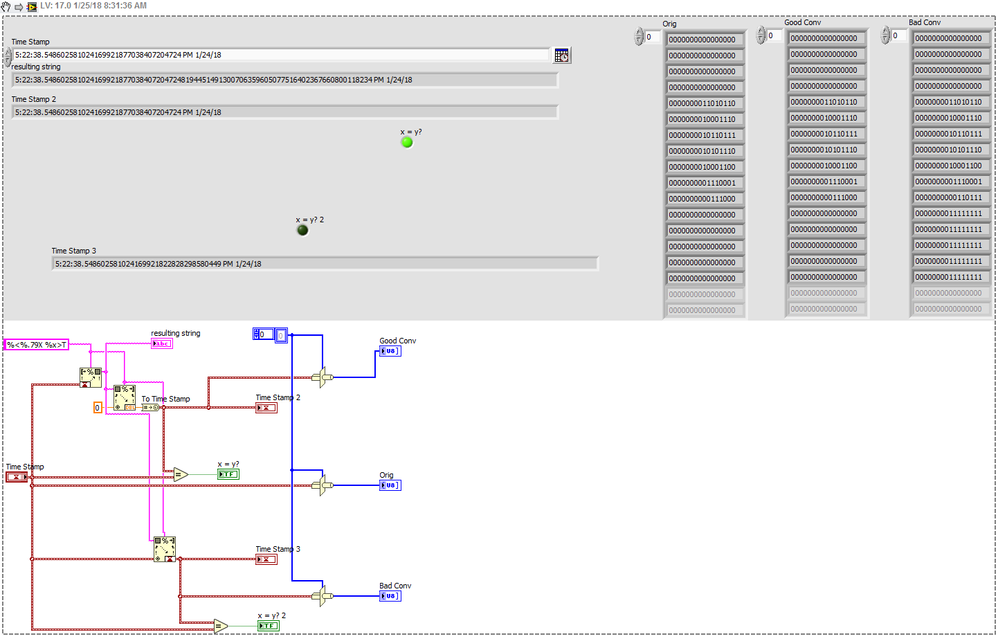998x637 pixels.
Task: Select Equal node feeding x = y? 2 terminal
Action: pos(221,626)
